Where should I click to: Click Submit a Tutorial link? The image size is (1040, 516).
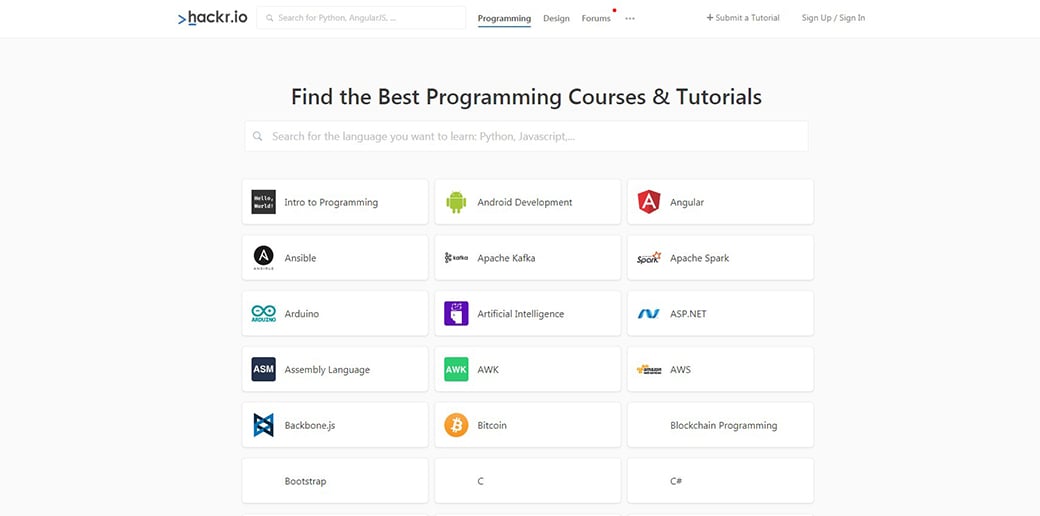tap(743, 18)
